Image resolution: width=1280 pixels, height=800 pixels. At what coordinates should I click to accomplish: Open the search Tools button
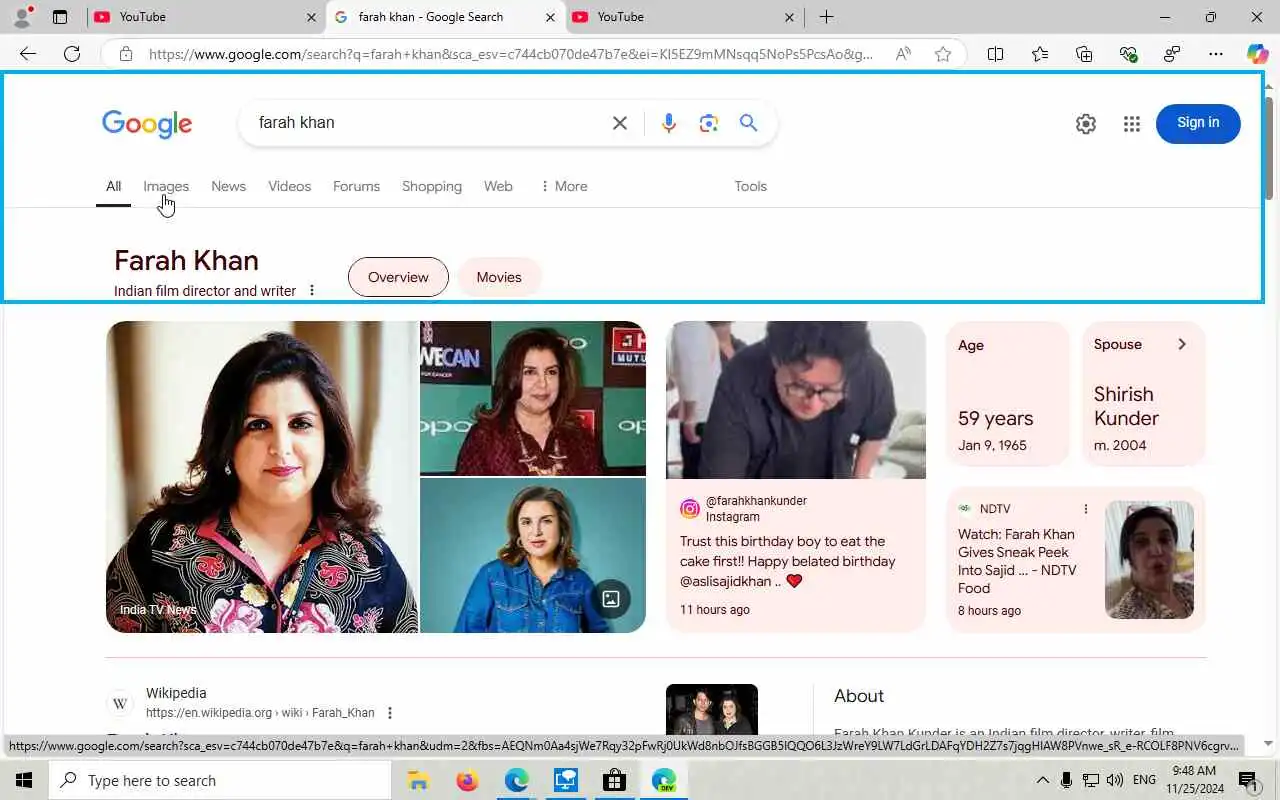pyautogui.click(x=750, y=186)
